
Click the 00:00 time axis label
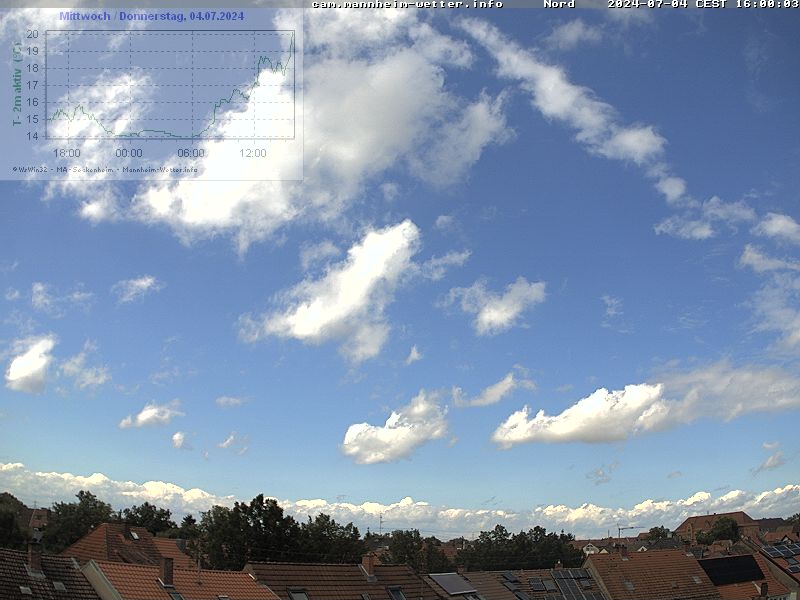[x=129, y=153]
